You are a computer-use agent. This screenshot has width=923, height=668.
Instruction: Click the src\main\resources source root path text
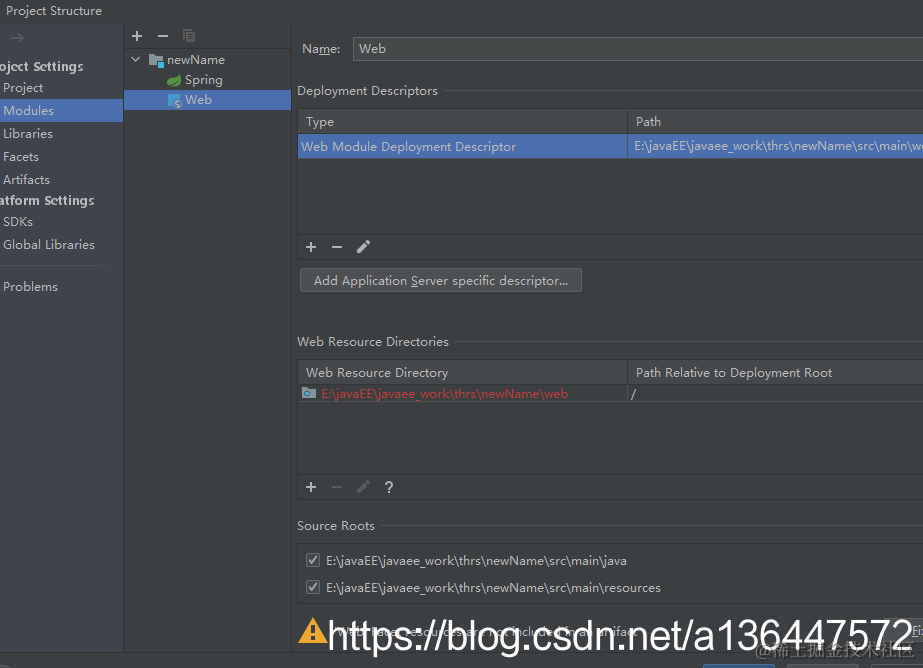(x=493, y=588)
